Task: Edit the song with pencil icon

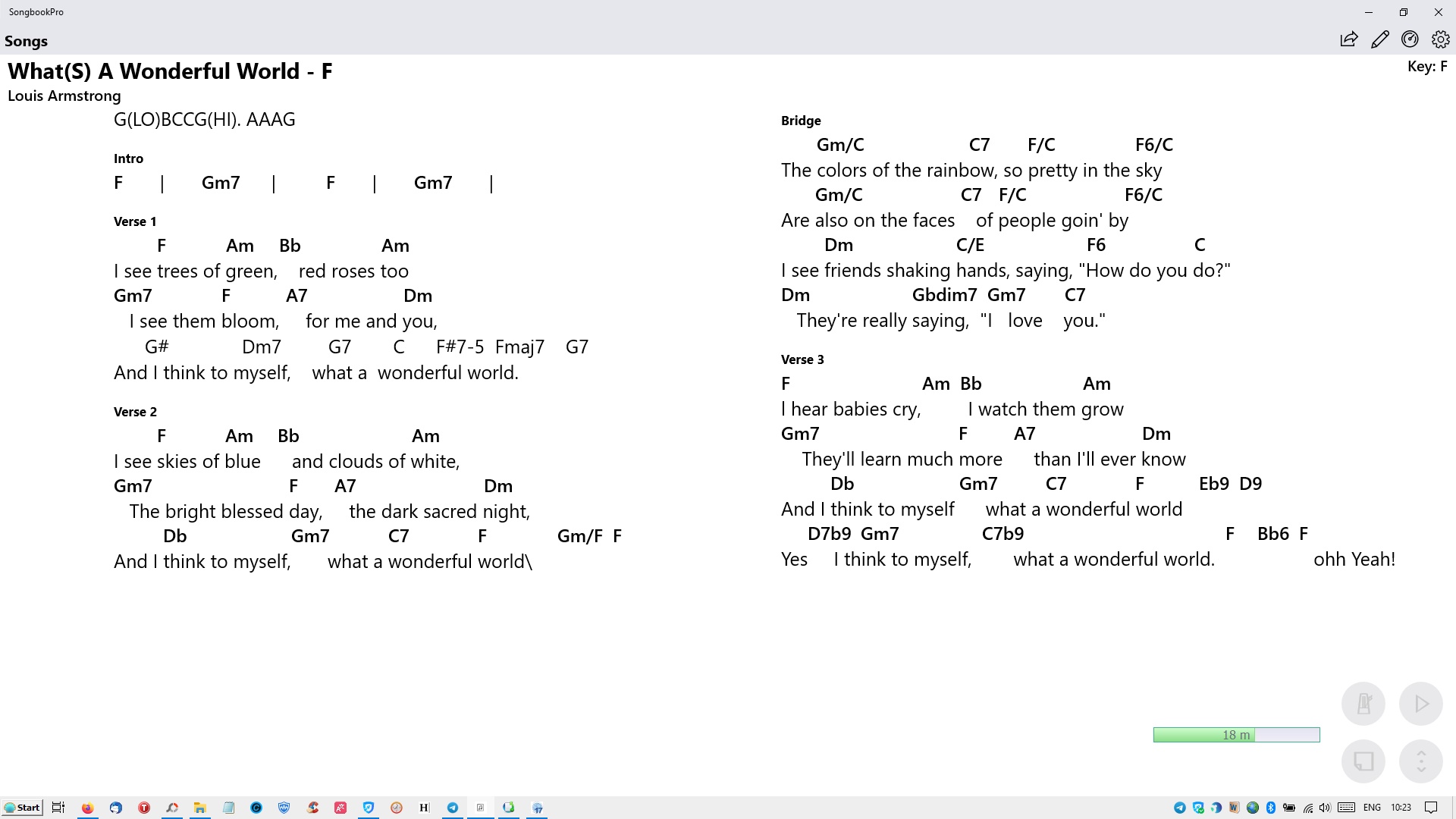Action: tap(1380, 39)
